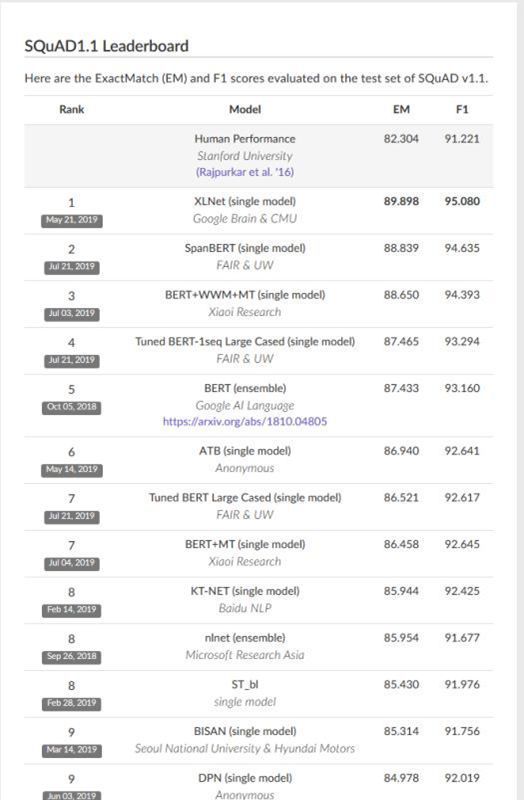
Task: Click the BERT+WWM+MT (single model) name
Action: 245,295
